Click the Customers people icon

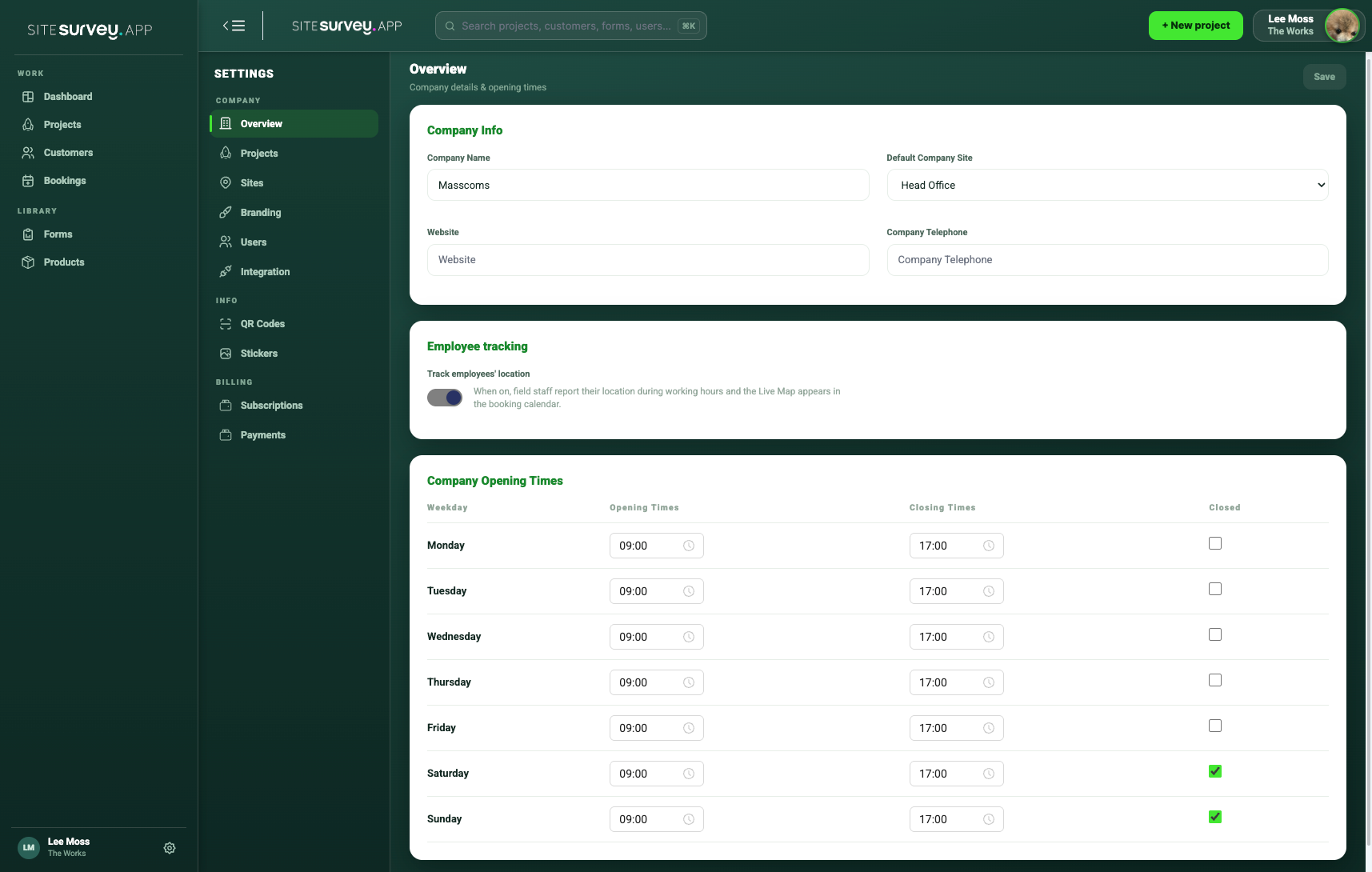(28, 153)
